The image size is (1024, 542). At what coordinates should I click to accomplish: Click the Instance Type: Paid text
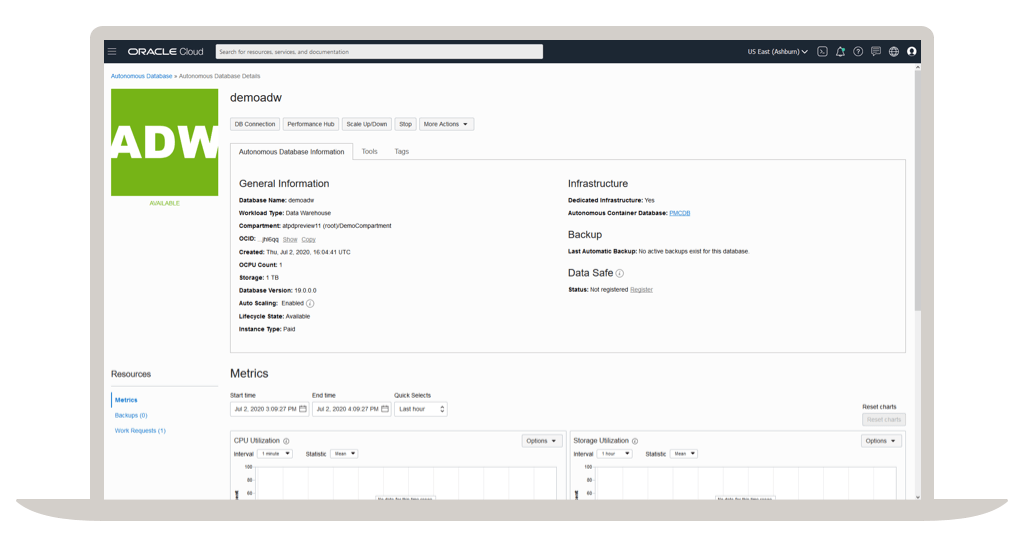pos(267,329)
